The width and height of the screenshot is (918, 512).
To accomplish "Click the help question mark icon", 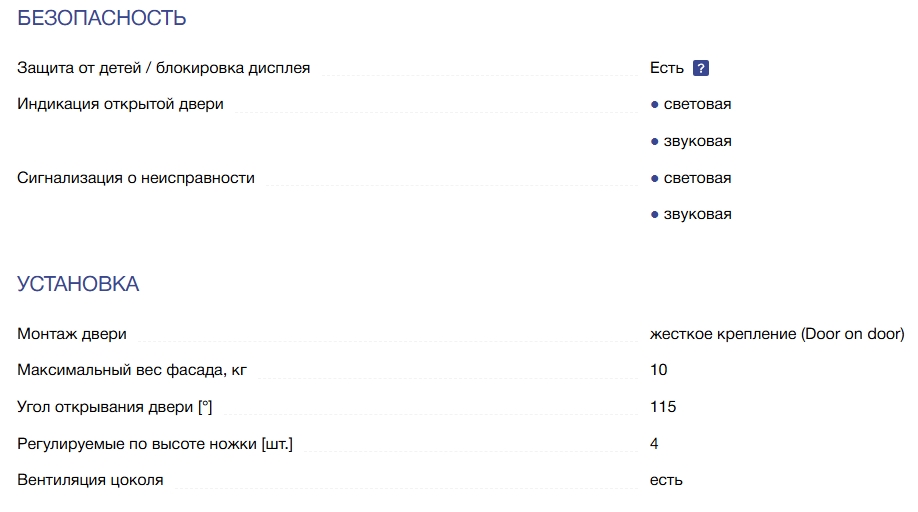I will pyautogui.click(x=701, y=68).
